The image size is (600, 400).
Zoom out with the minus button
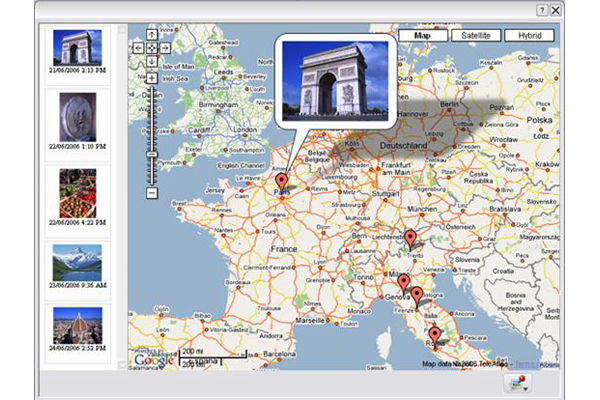152,193
